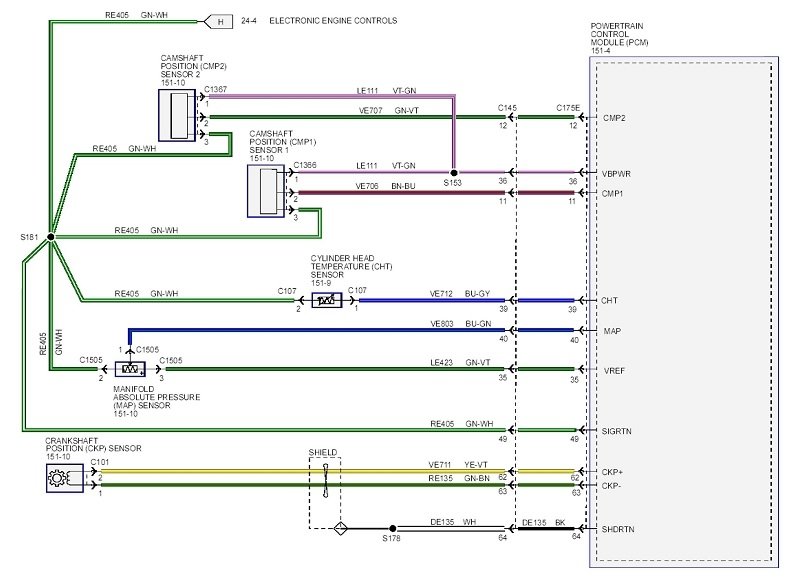Click the CMP1 pin label in PCM
Screen dimensions: 796x584
pos(612,193)
